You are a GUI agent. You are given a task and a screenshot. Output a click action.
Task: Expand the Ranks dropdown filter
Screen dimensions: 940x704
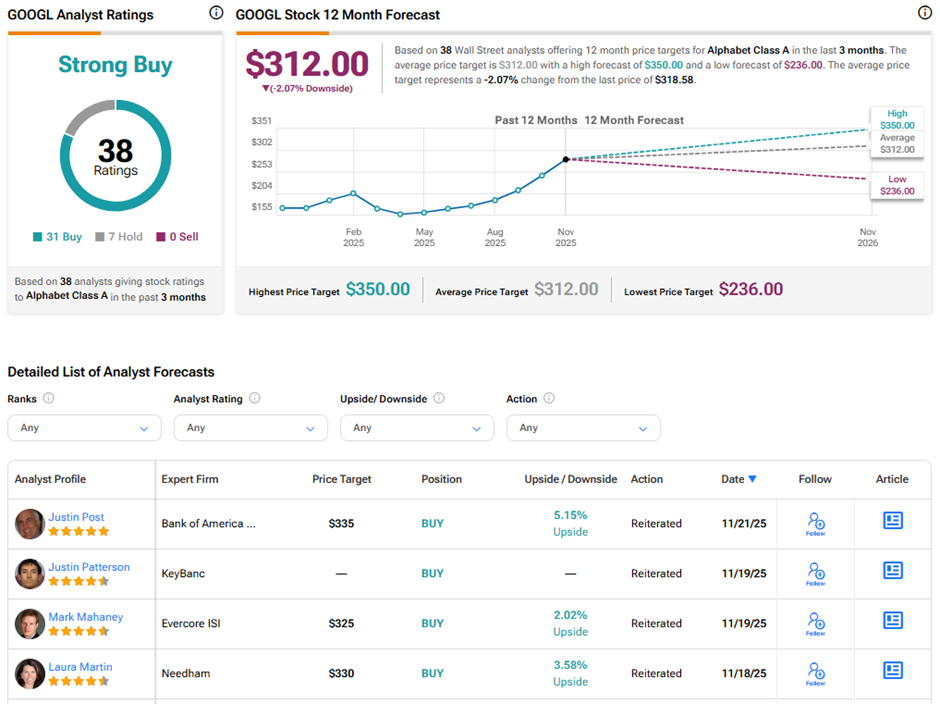click(x=84, y=428)
